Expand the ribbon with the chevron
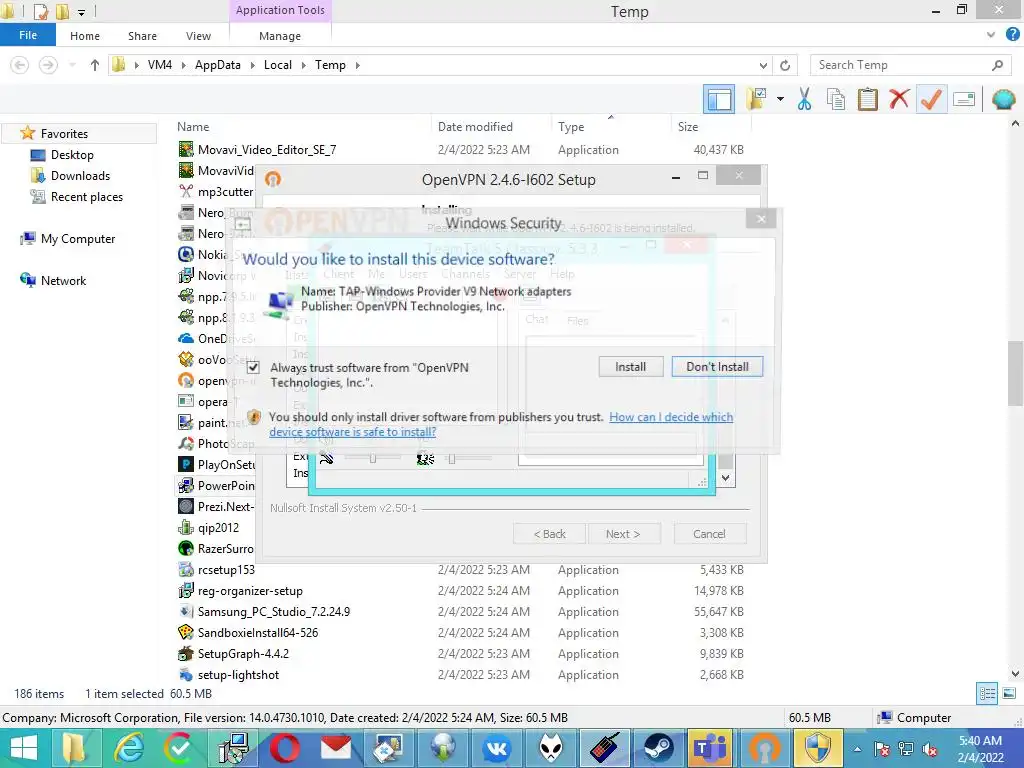1024x768 pixels. 991,35
